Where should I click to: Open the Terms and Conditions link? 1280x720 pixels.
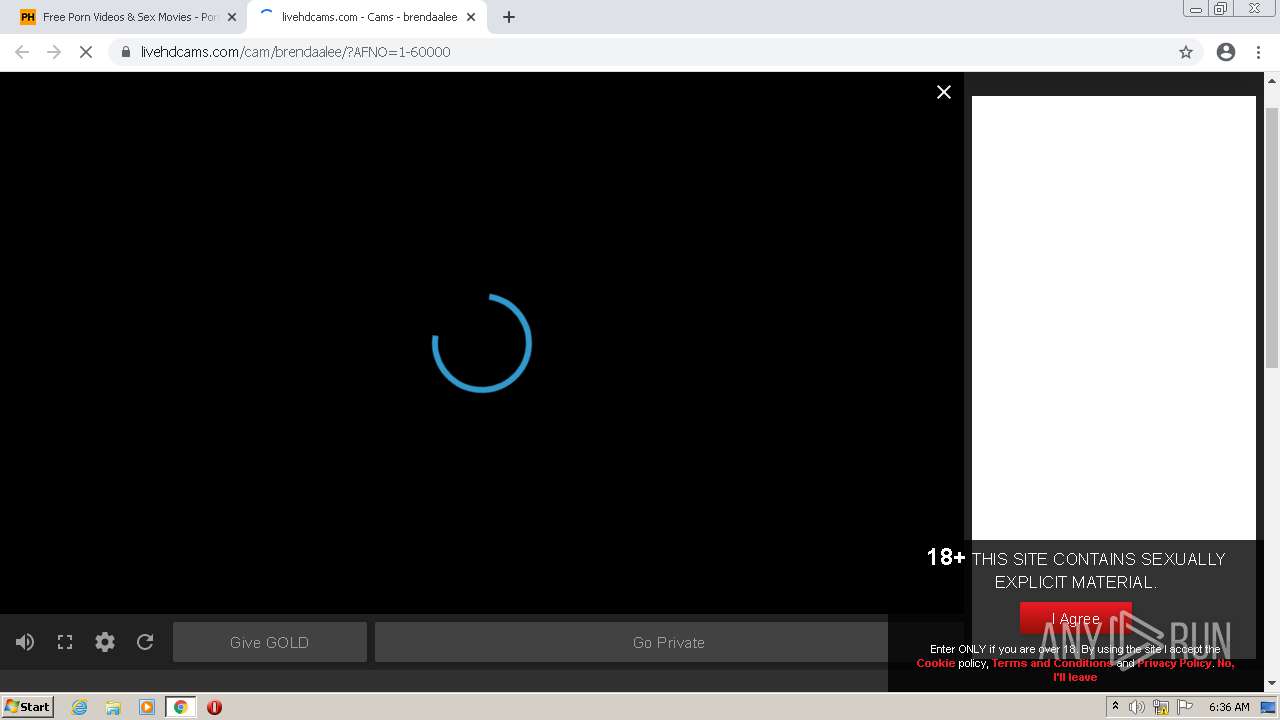[x=1052, y=663]
